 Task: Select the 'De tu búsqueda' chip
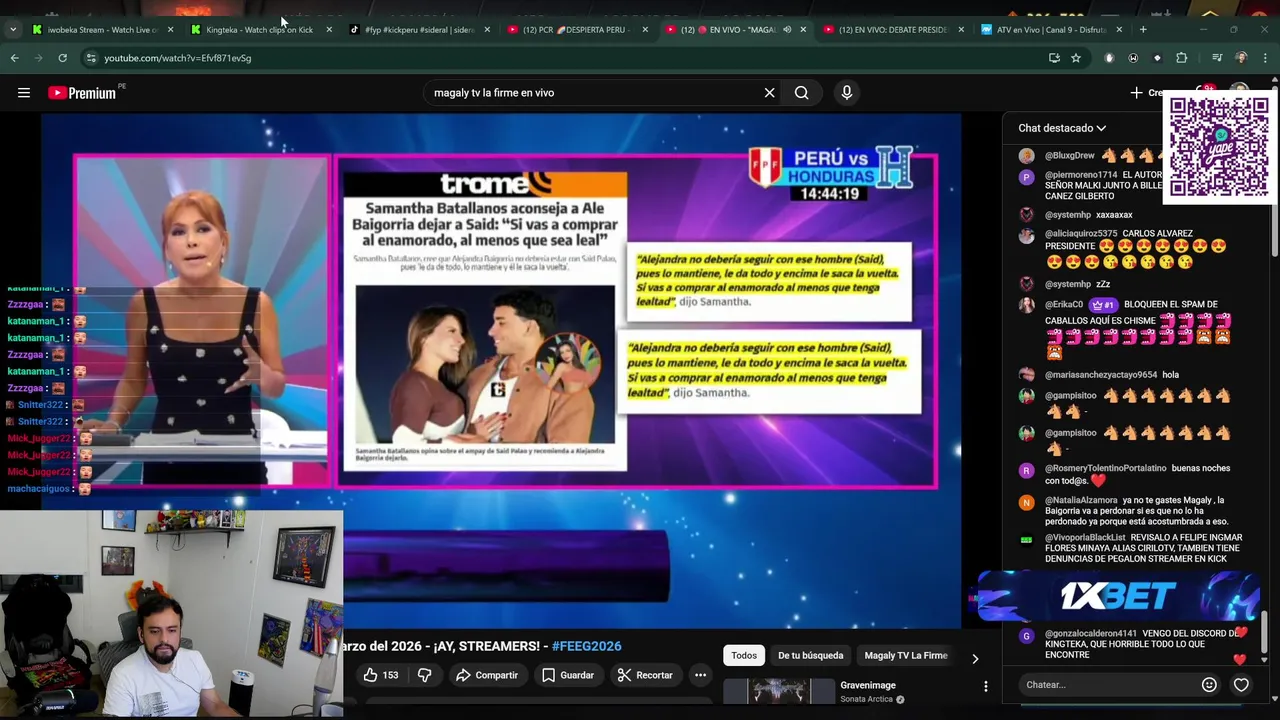(x=810, y=655)
